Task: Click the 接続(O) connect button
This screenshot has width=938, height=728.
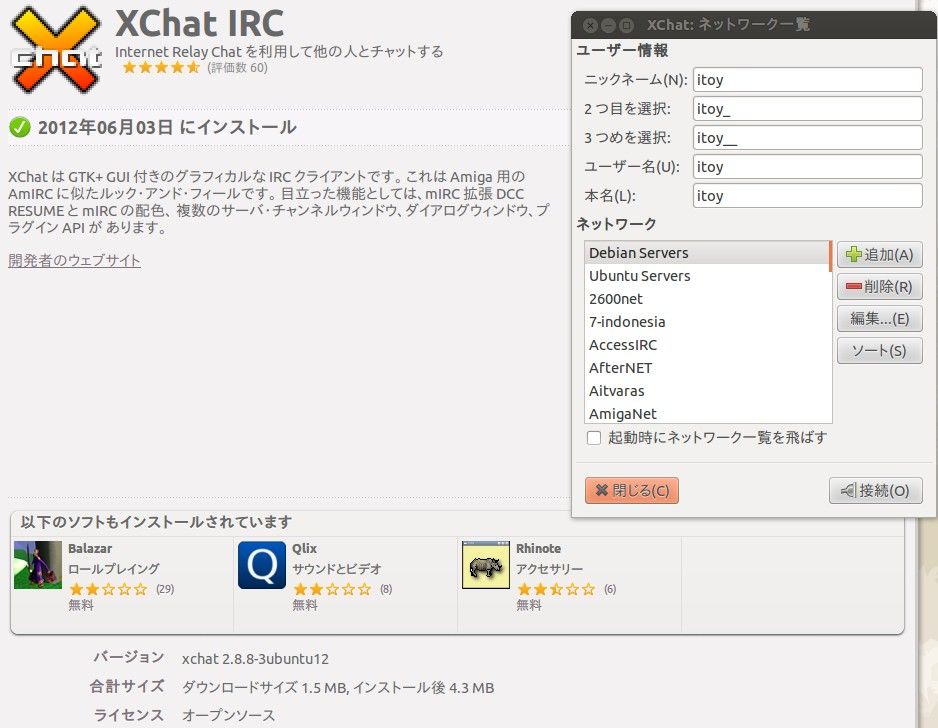Action: pyautogui.click(x=876, y=491)
